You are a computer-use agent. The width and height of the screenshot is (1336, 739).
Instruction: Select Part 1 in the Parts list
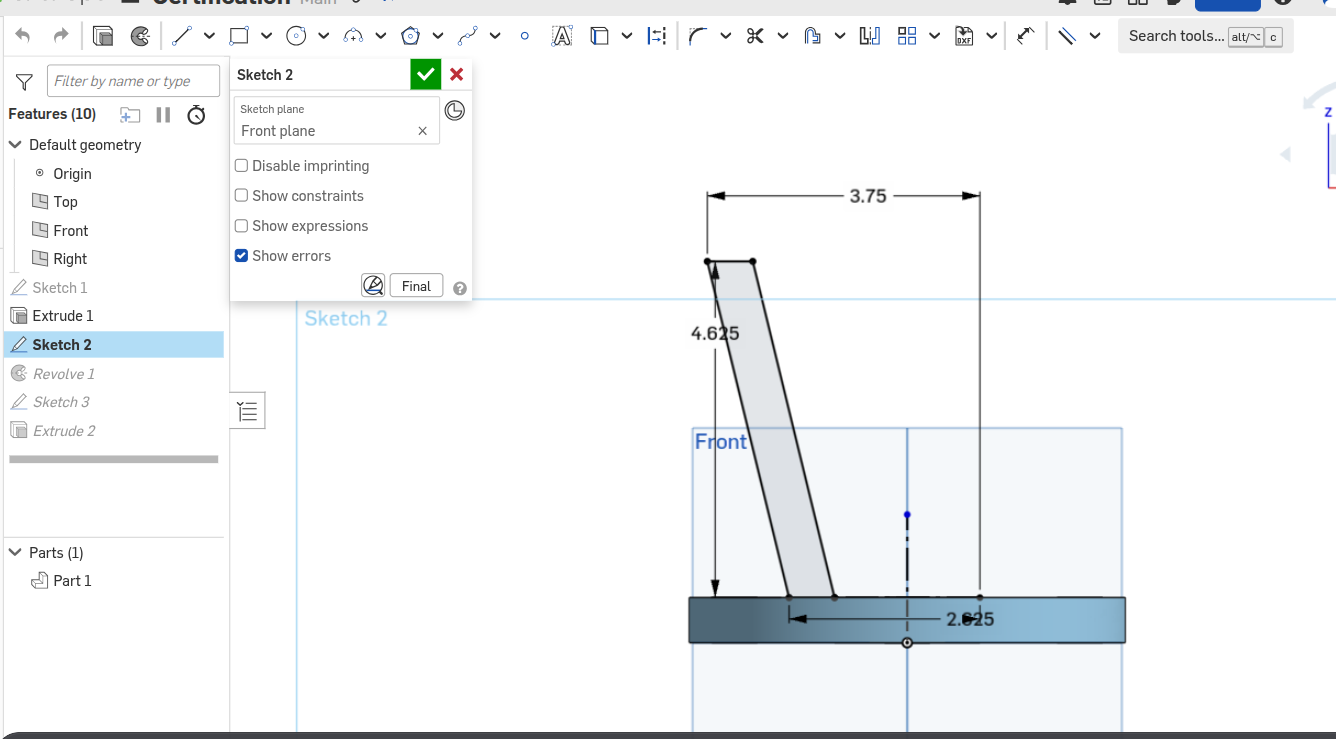point(72,581)
